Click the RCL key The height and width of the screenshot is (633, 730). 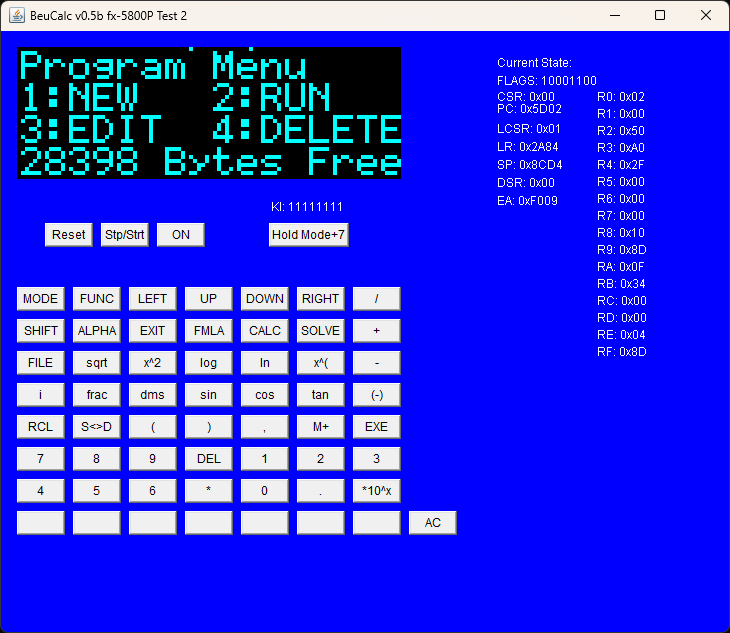click(x=41, y=427)
